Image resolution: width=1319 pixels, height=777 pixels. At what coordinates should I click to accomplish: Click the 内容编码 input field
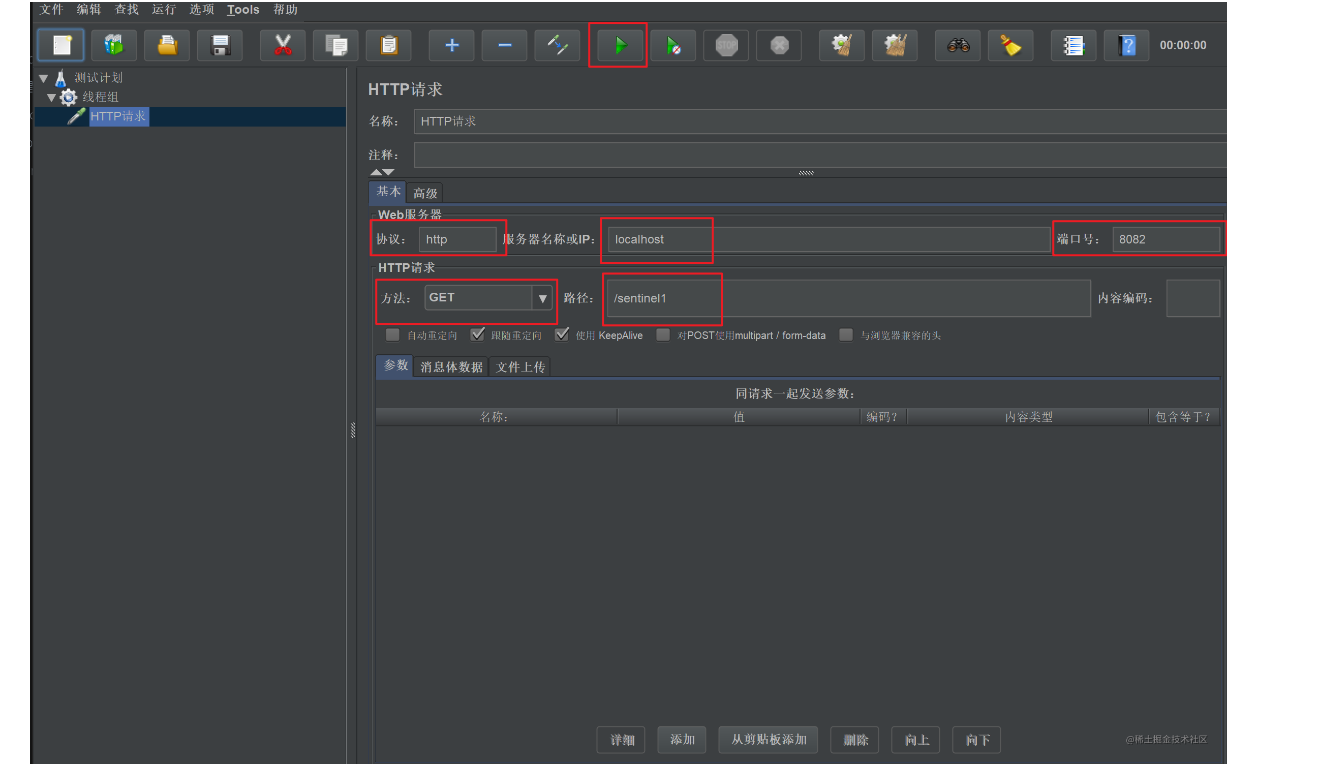[1193, 298]
